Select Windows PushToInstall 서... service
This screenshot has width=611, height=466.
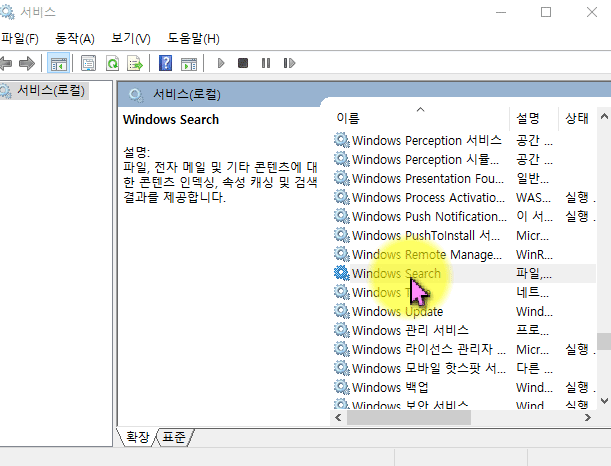[464, 235]
